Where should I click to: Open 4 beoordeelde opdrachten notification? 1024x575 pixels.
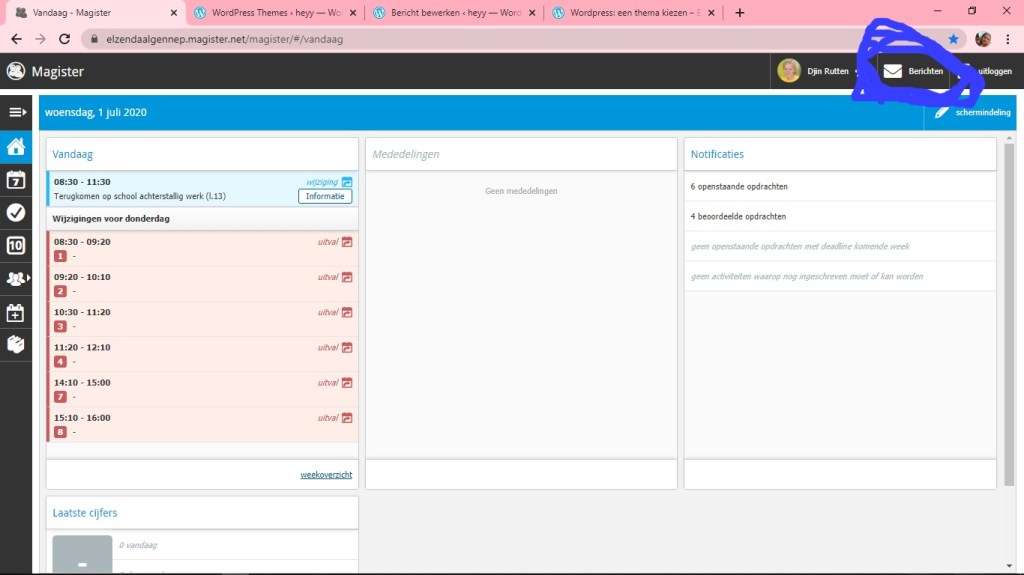(738, 217)
